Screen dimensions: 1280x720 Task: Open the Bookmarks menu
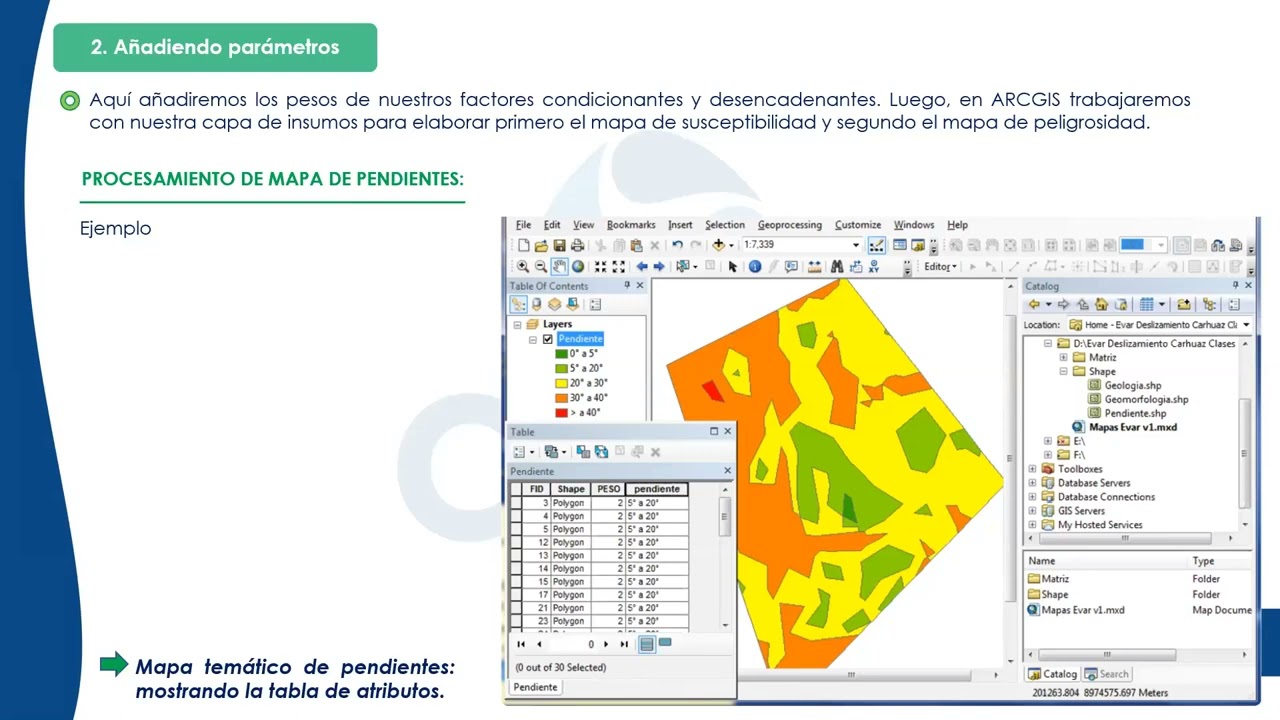coord(631,225)
